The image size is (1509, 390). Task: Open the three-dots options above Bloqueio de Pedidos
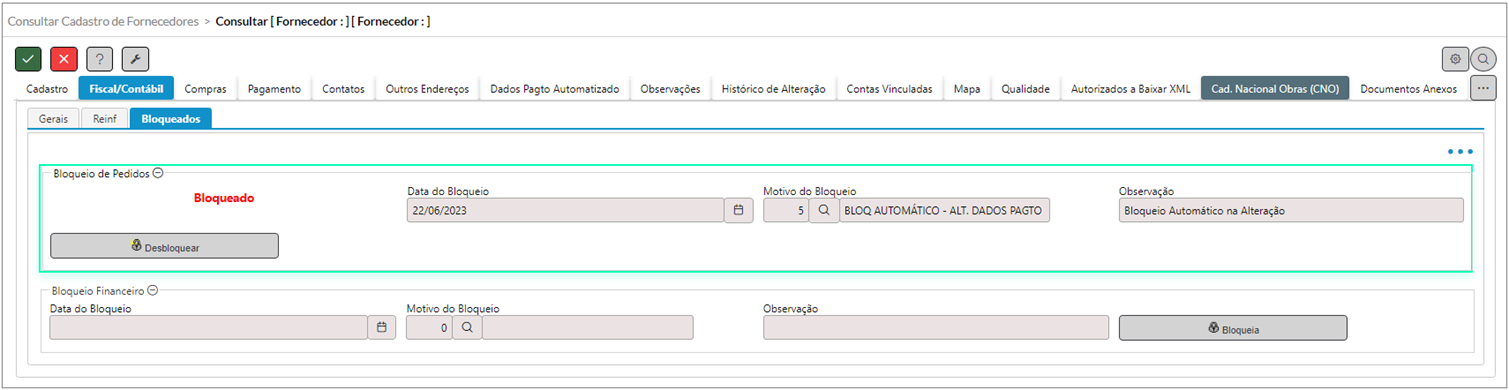click(1460, 152)
